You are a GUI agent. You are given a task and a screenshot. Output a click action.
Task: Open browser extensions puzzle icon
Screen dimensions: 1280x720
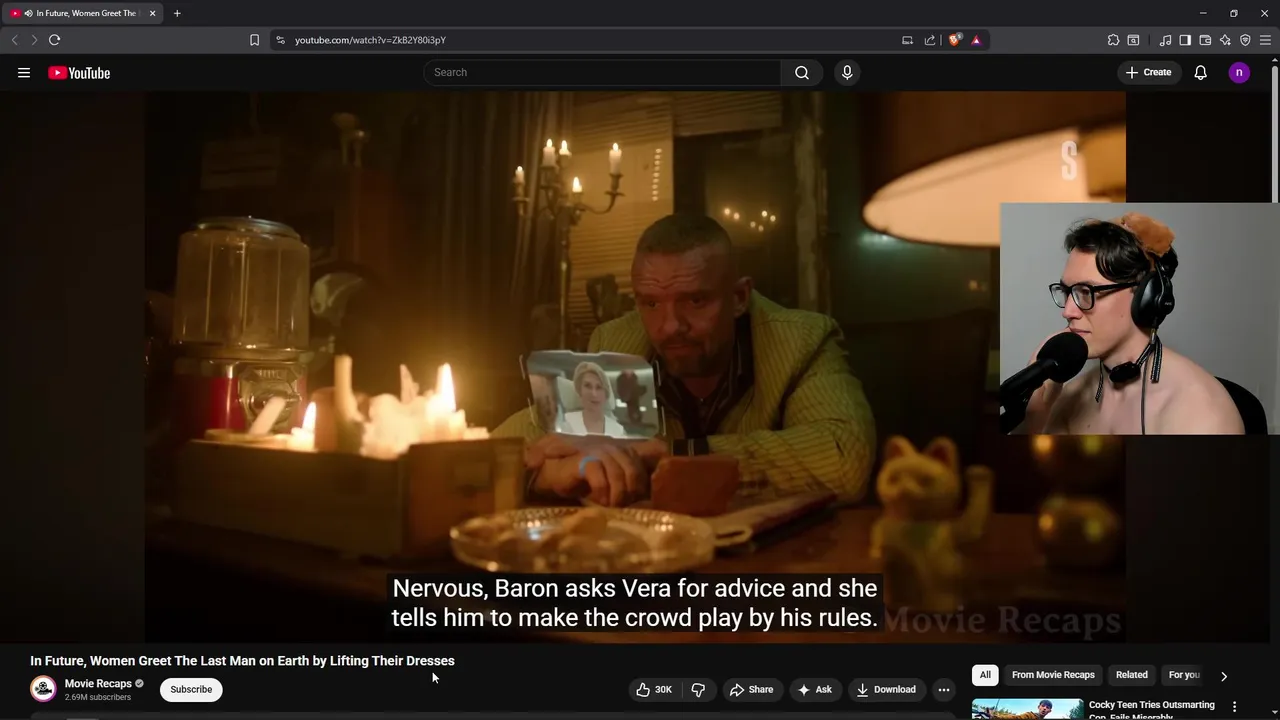(x=1113, y=40)
